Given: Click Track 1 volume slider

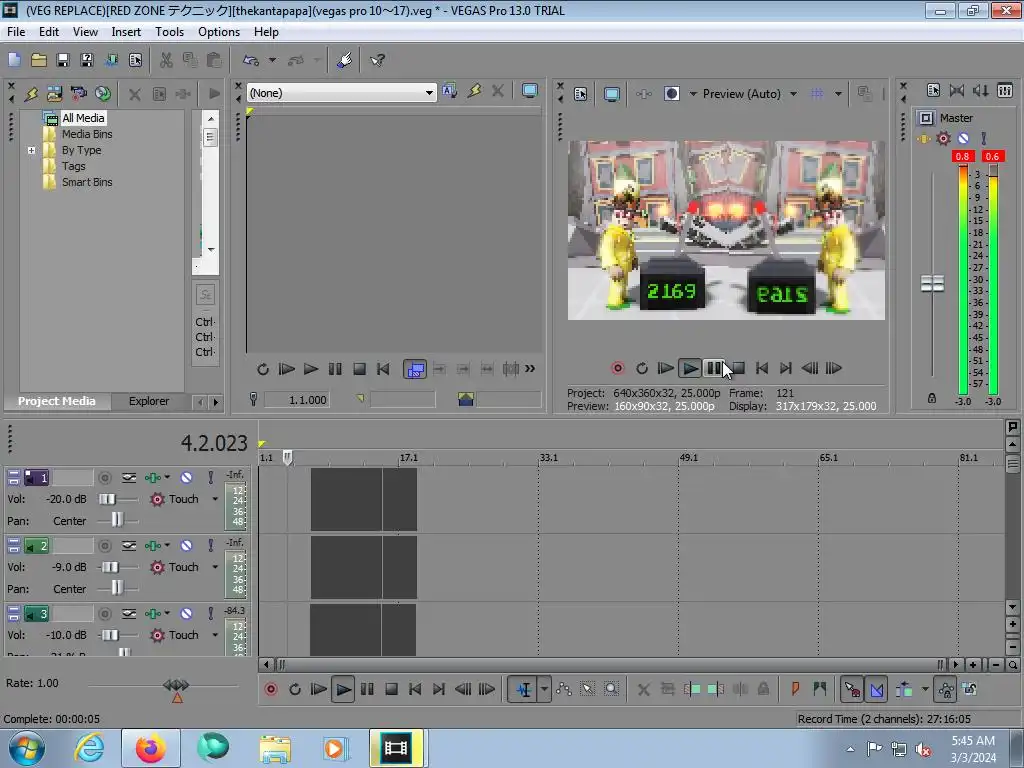Looking at the screenshot, I should (x=107, y=500).
